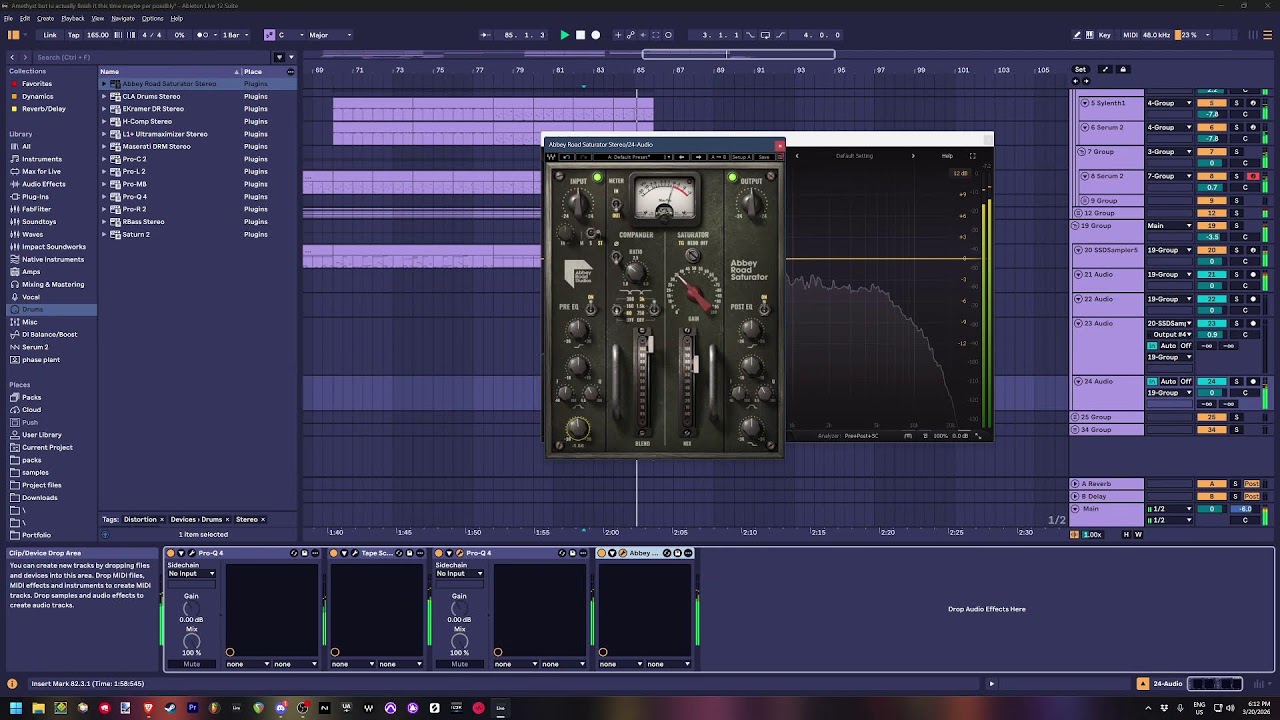Screen dimensions: 1280x720
Task: Open 5 Sylenth1 track routing dropdown 4-Group
Action: 1168,103
